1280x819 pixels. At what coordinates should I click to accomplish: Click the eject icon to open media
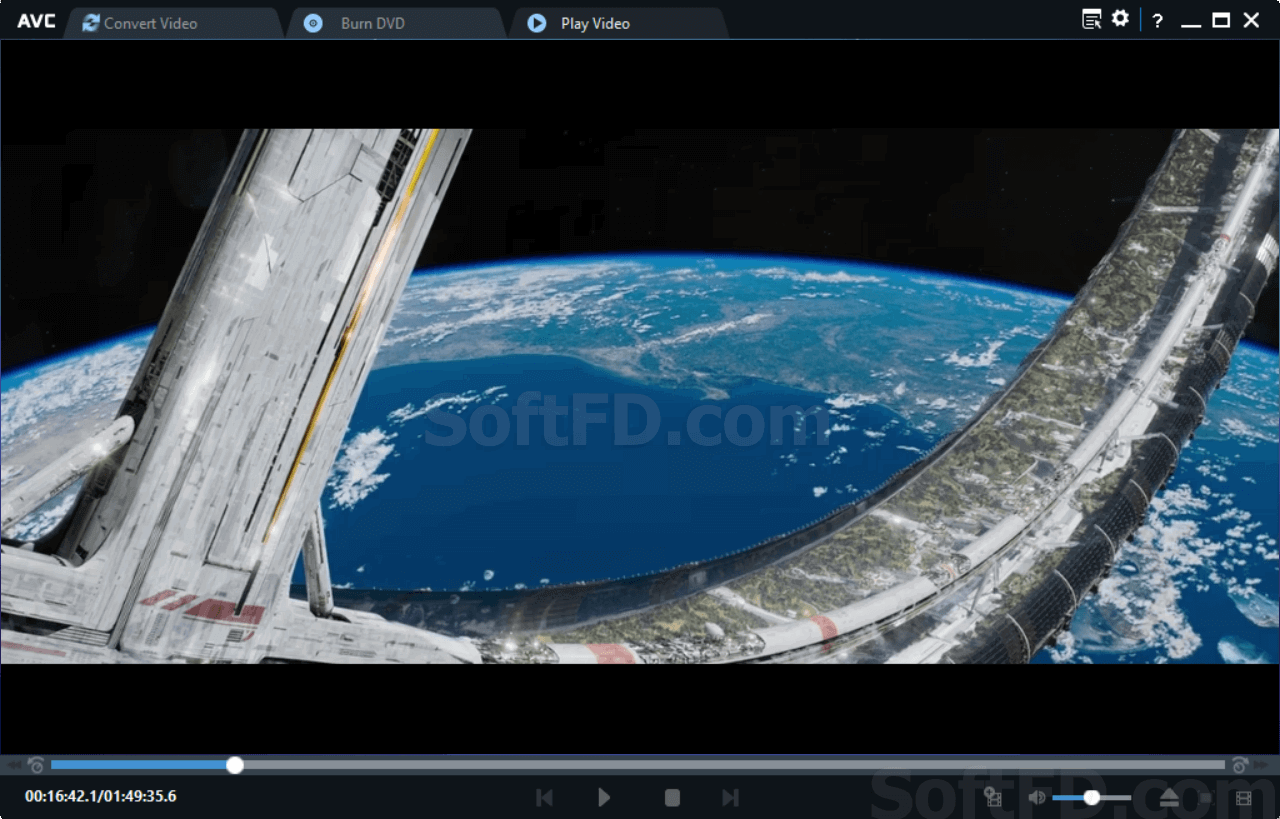tap(1169, 797)
